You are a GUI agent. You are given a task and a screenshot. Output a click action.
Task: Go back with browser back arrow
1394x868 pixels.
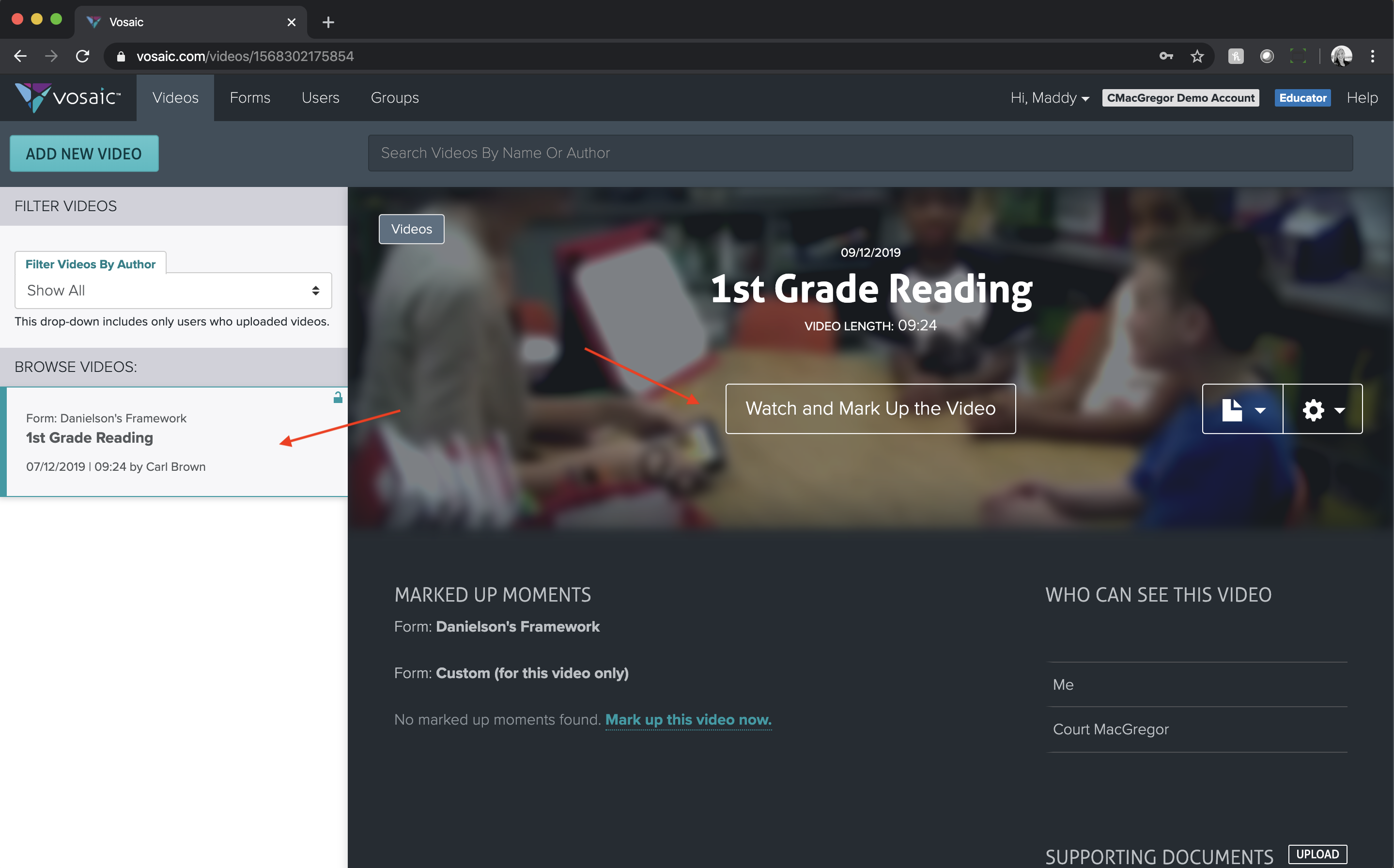[x=20, y=56]
